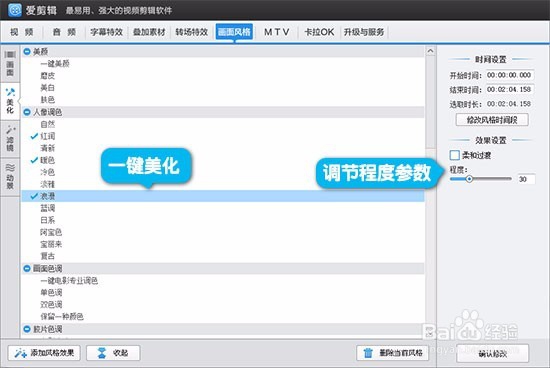Open the 字幕特效 tab
This screenshot has width=550, height=368.
point(107,32)
